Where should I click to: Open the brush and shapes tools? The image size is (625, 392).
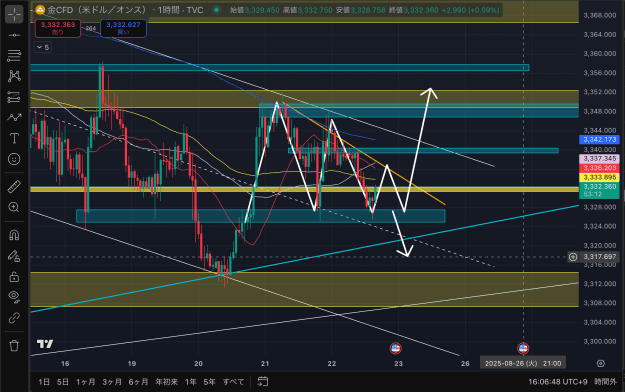(x=14, y=118)
